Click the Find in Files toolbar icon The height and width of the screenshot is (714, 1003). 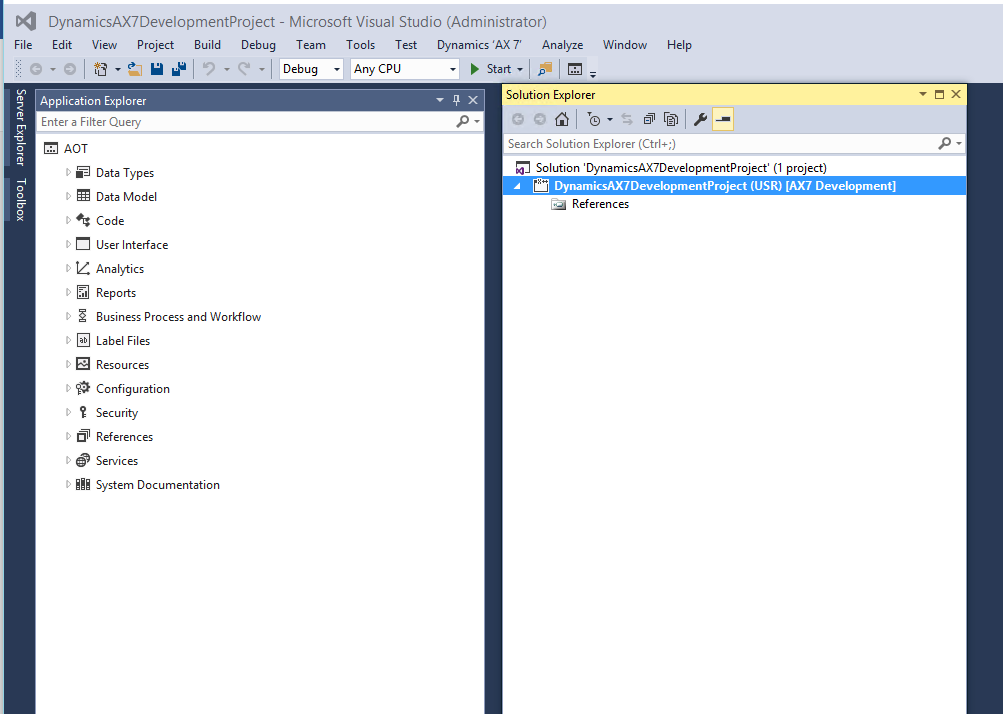click(545, 69)
